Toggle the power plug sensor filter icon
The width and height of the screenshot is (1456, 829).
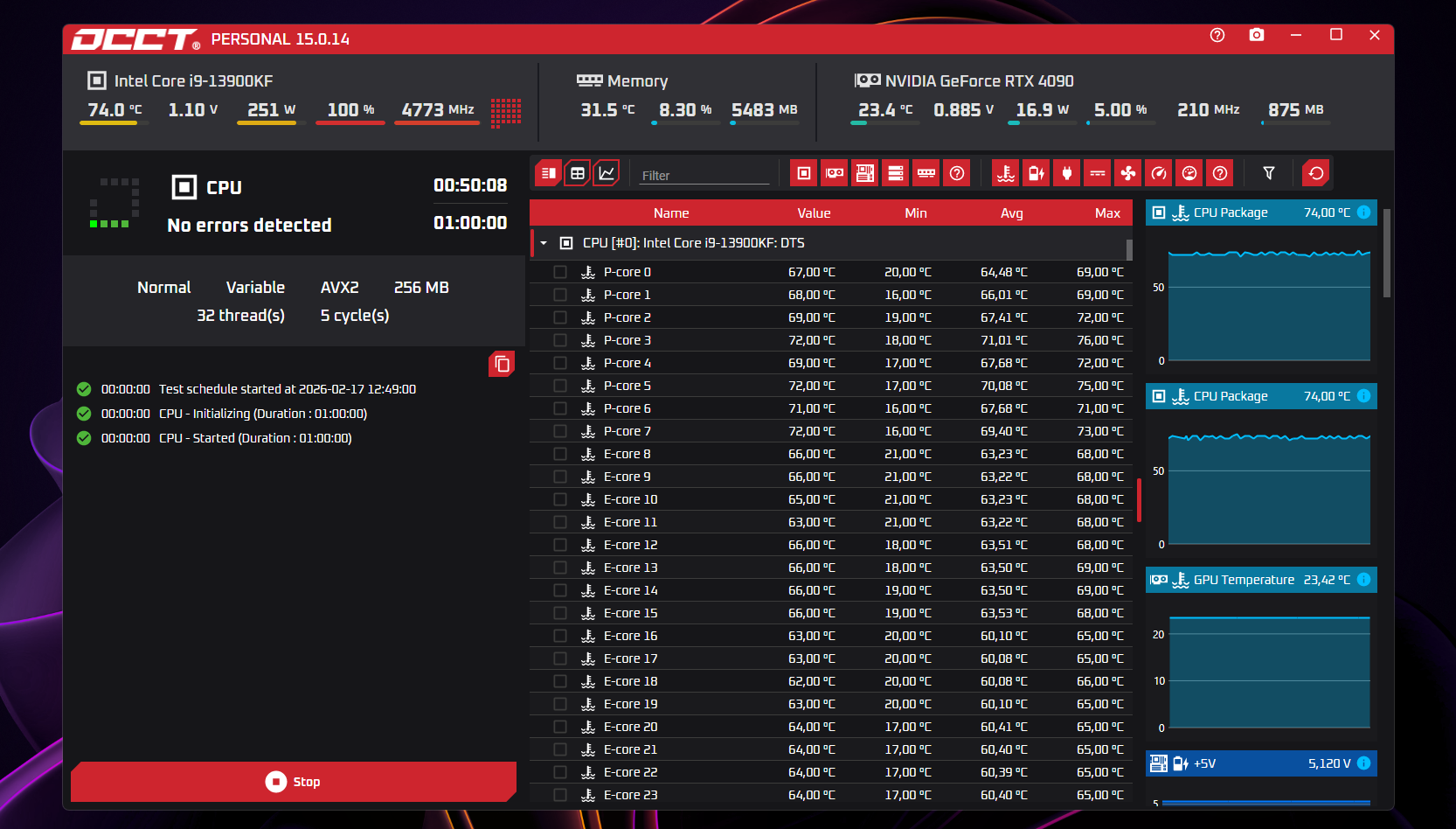click(x=1067, y=173)
